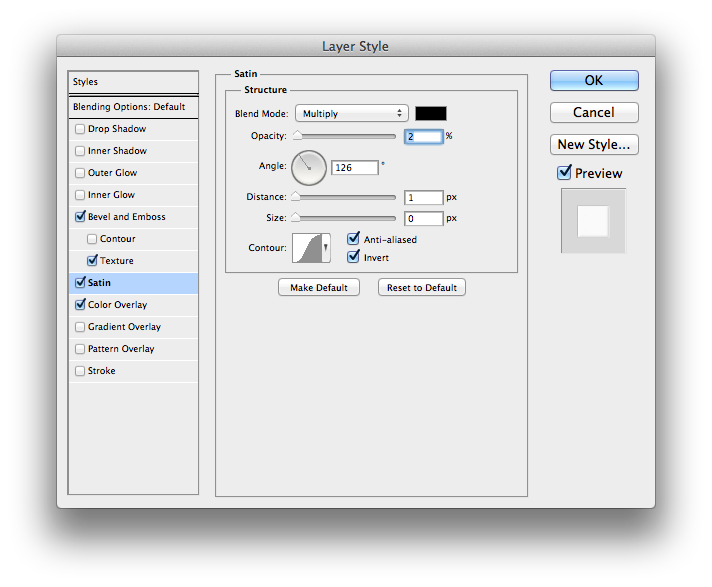Turn off Color Overlay checkbox
The width and height of the screenshot is (712, 587).
coord(80,305)
